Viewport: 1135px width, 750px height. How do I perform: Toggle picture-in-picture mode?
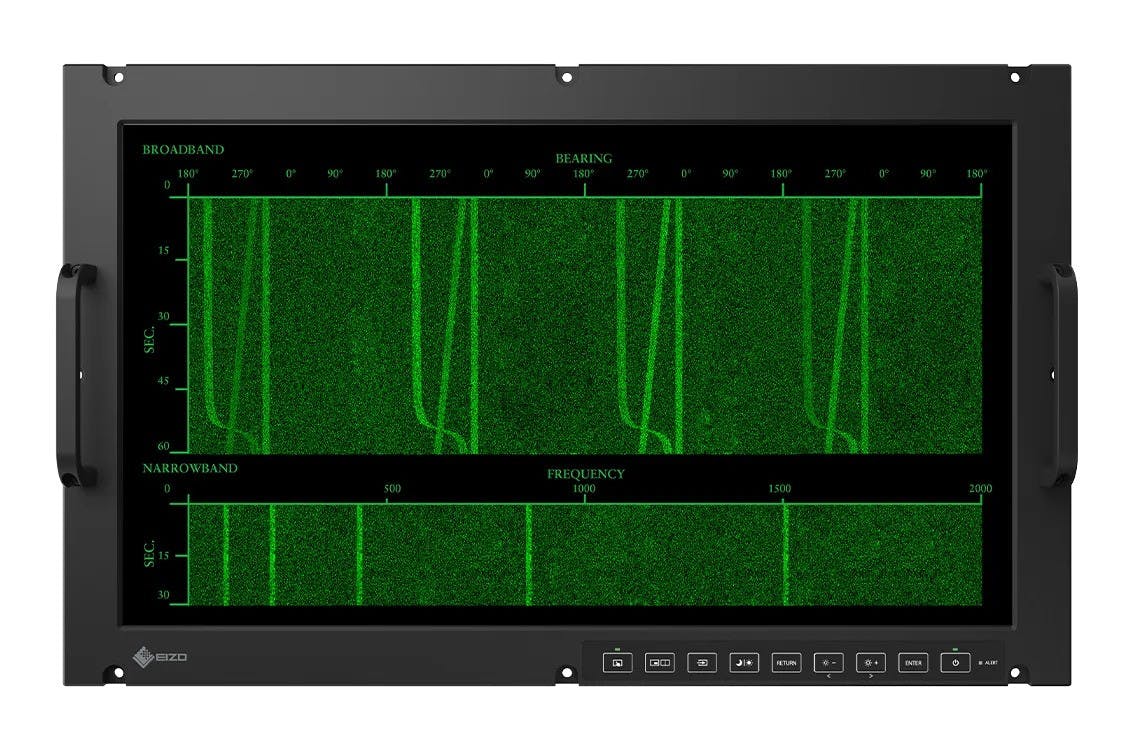tap(660, 662)
